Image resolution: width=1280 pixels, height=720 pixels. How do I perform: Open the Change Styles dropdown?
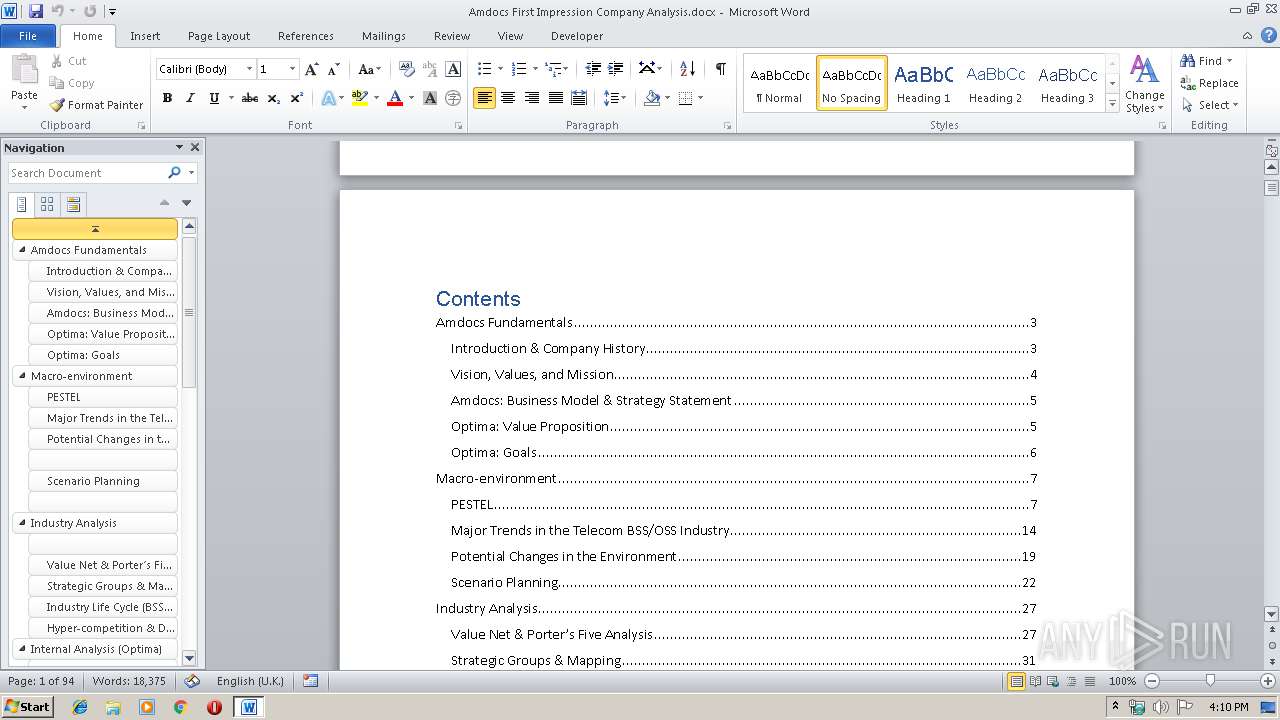tap(1144, 84)
